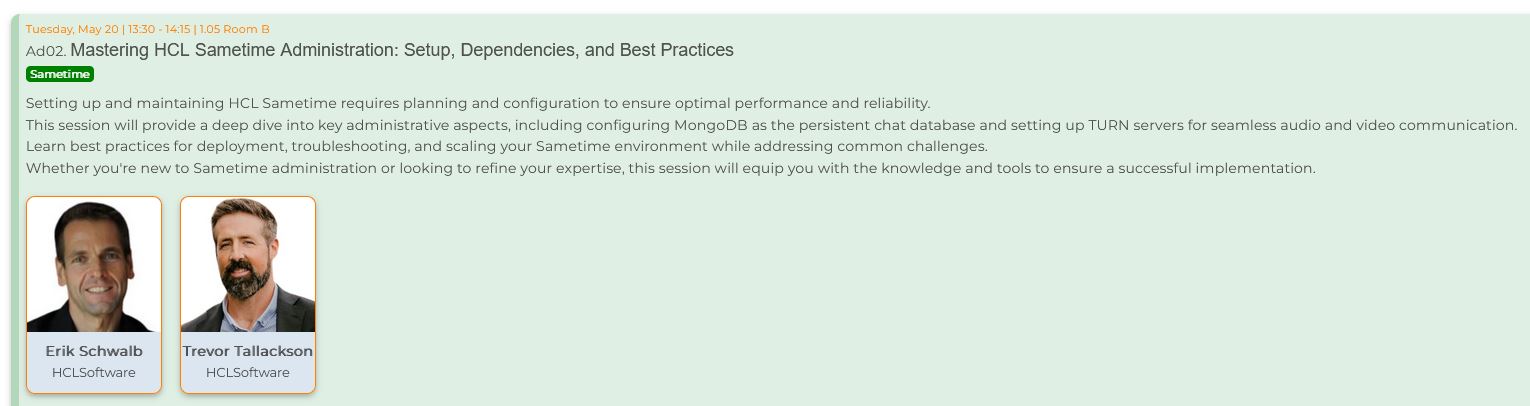Click the Erik Schwalb name label
1530x406 pixels.
[94, 351]
